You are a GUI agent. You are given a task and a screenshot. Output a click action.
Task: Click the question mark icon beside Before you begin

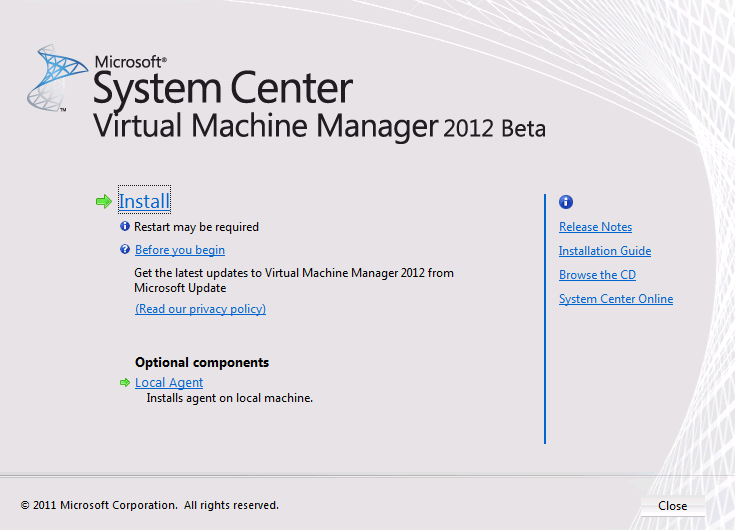point(125,249)
